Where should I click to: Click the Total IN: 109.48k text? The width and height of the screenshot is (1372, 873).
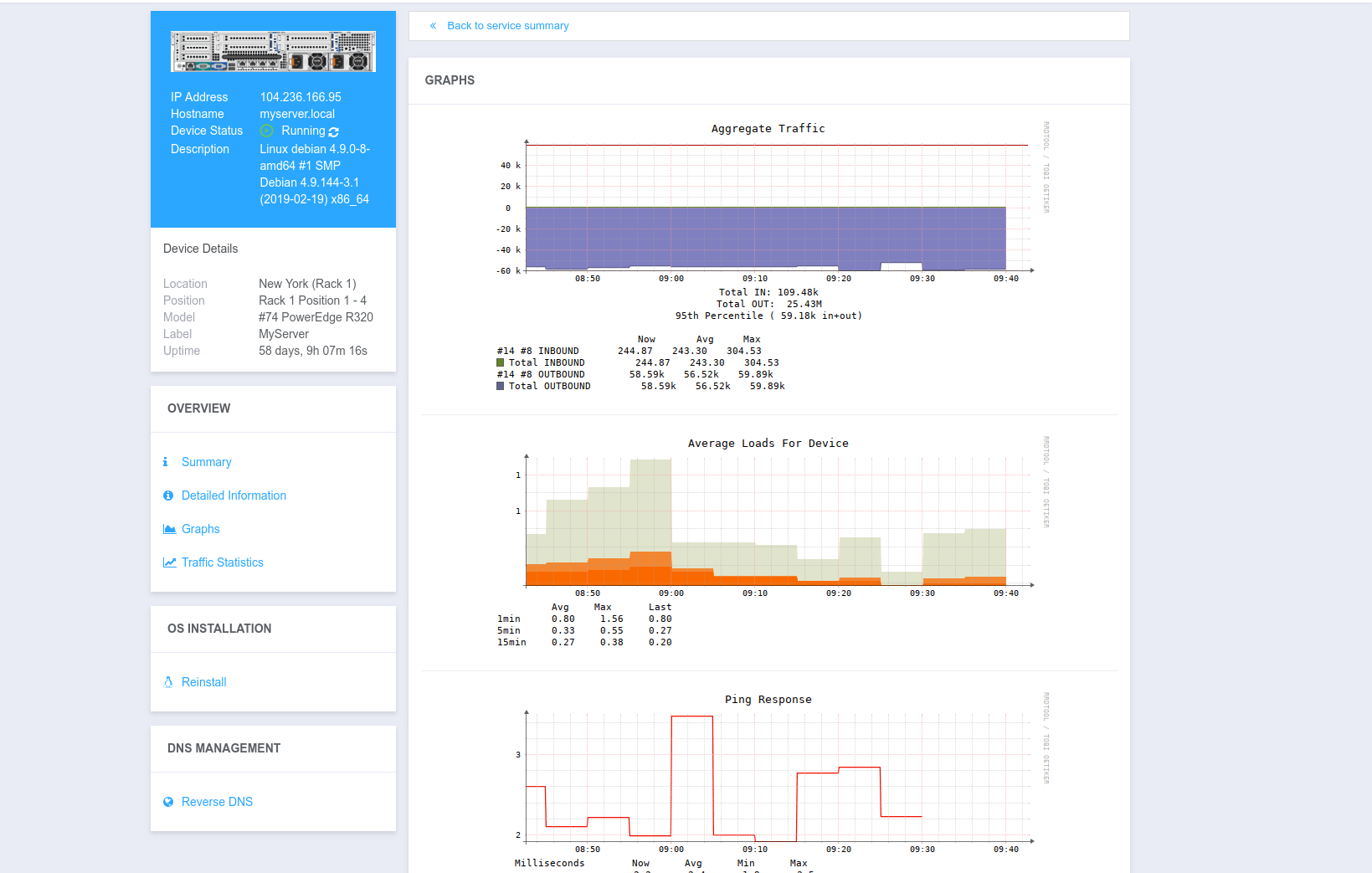[768, 293]
